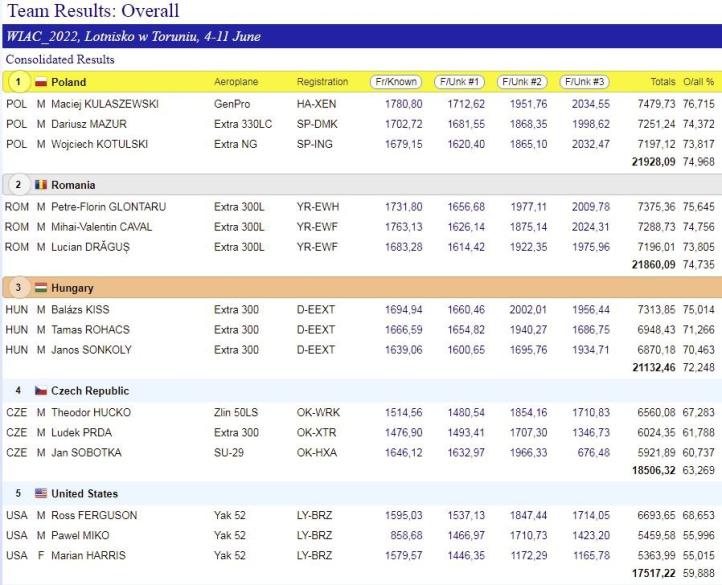Click pilot Ross FERGUSON
Screen dimensions: 722x585
(x=94, y=515)
